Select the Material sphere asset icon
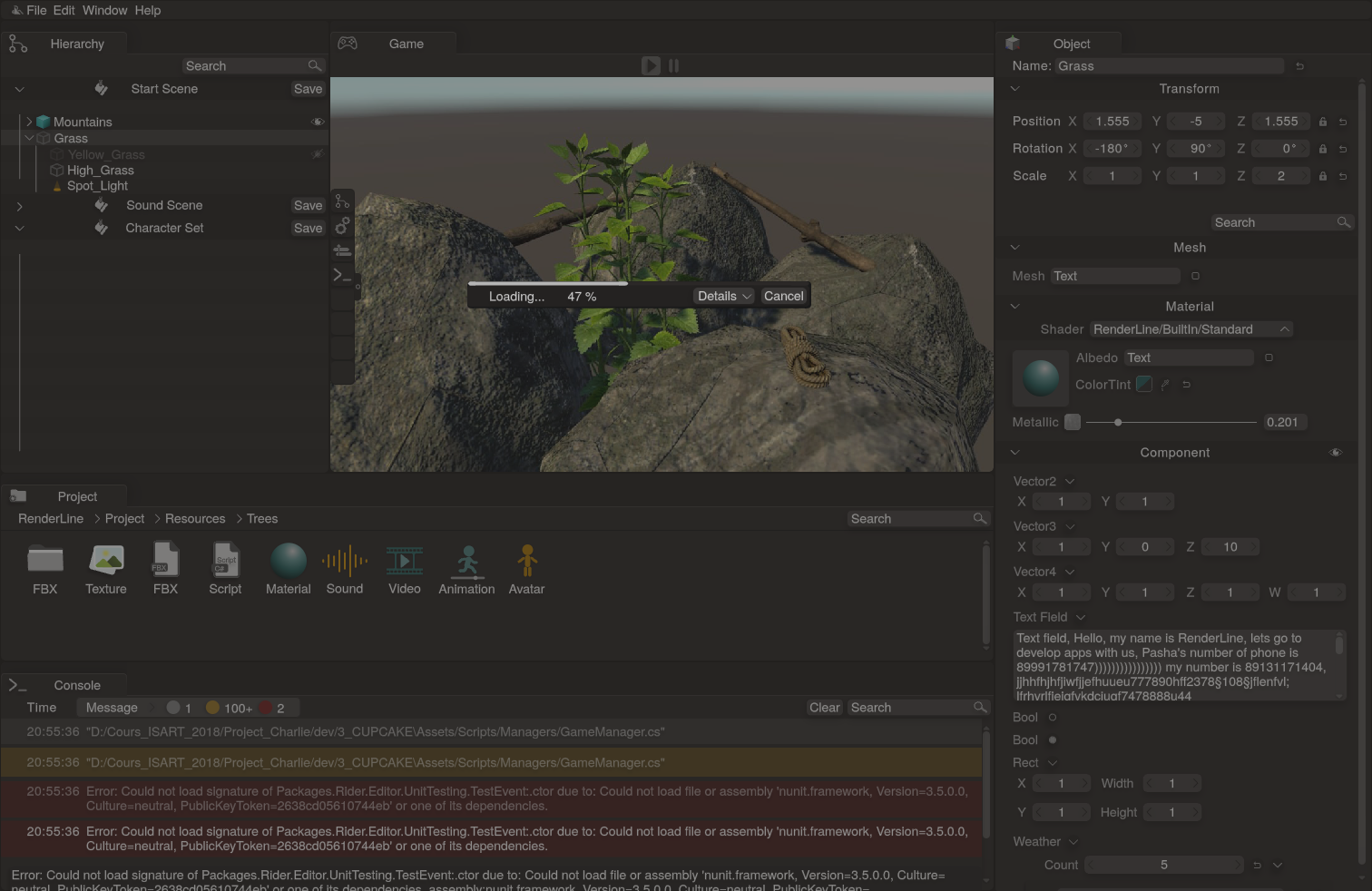 pyautogui.click(x=289, y=561)
